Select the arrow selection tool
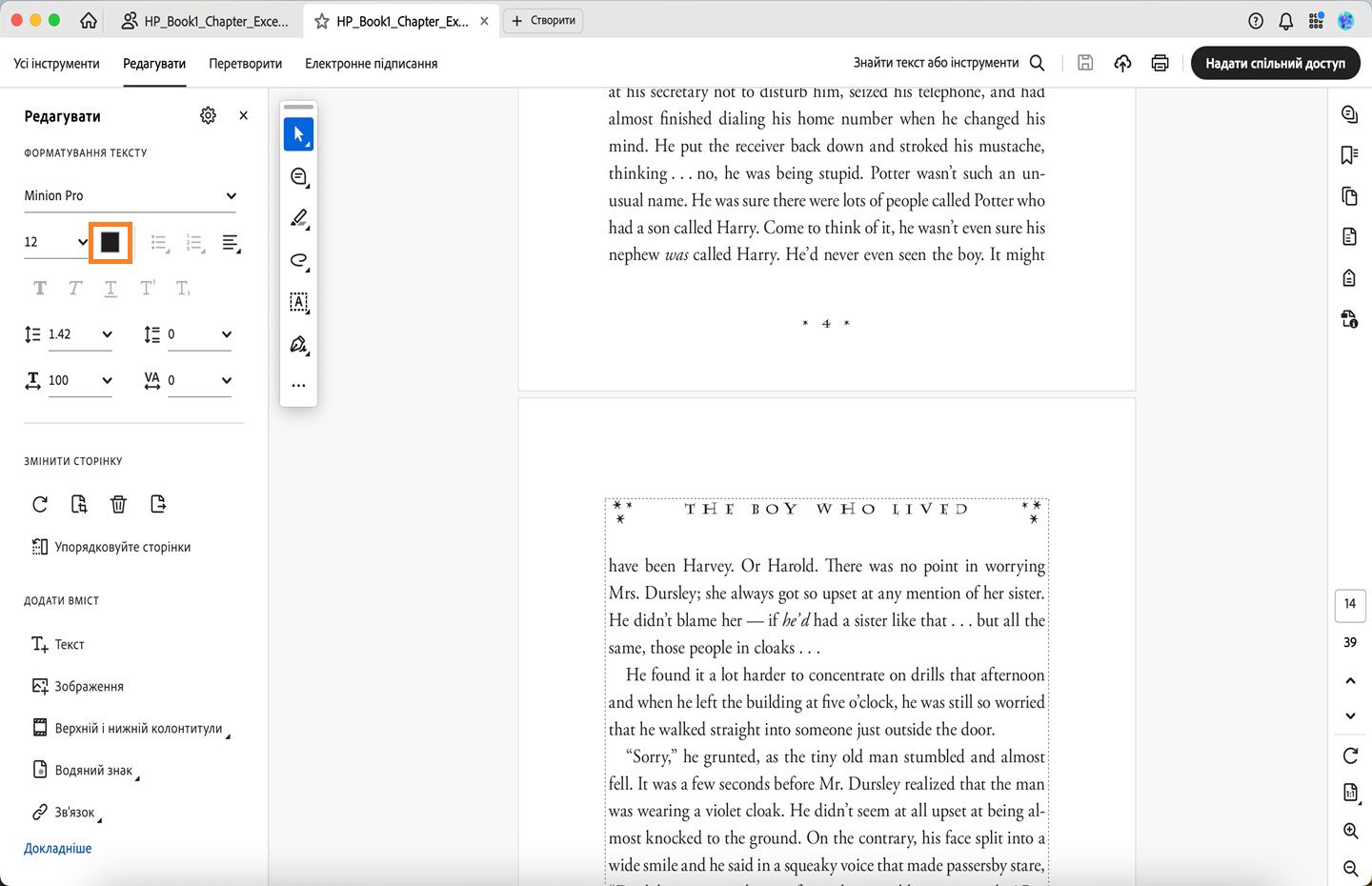 coord(298,134)
